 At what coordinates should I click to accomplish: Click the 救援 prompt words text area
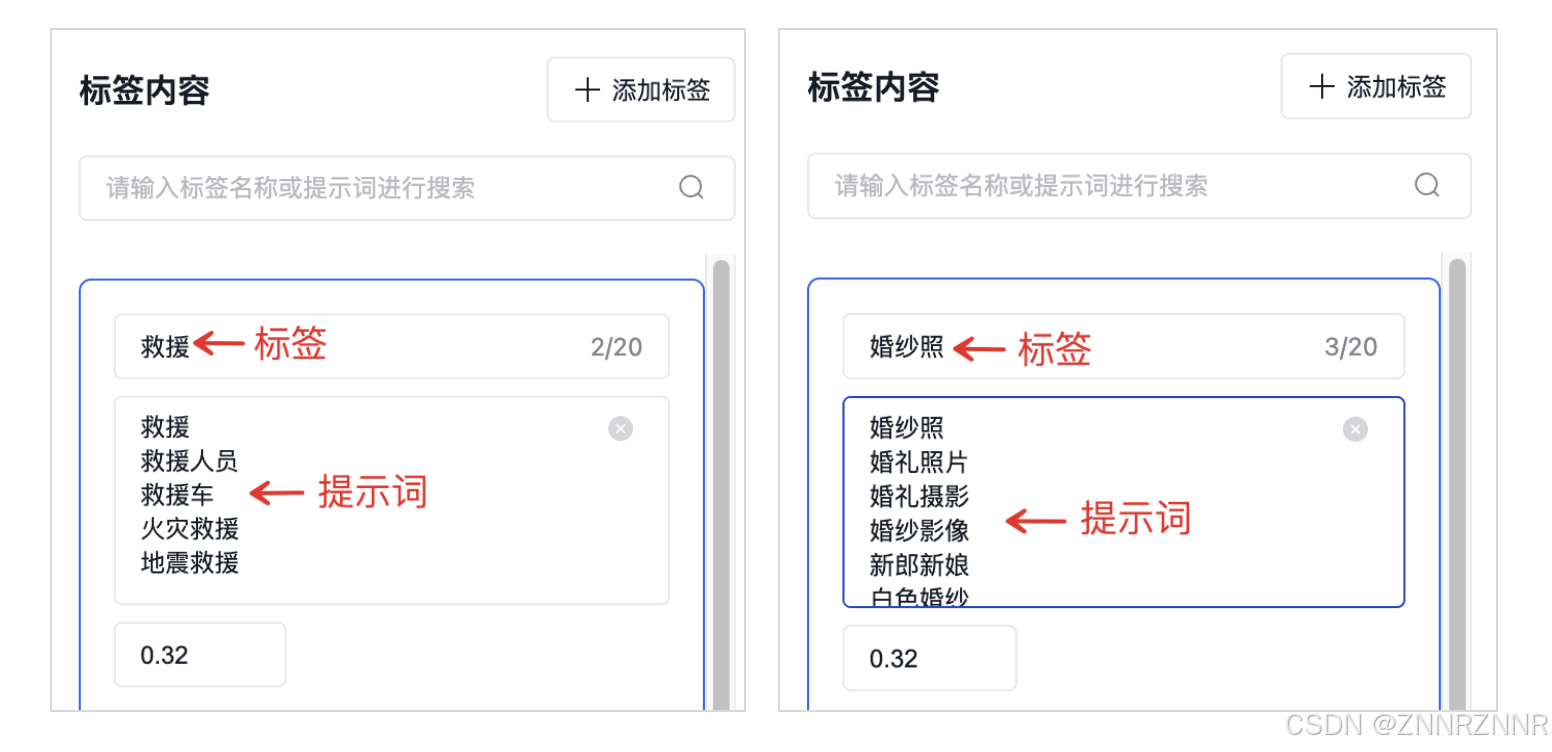tap(392, 500)
